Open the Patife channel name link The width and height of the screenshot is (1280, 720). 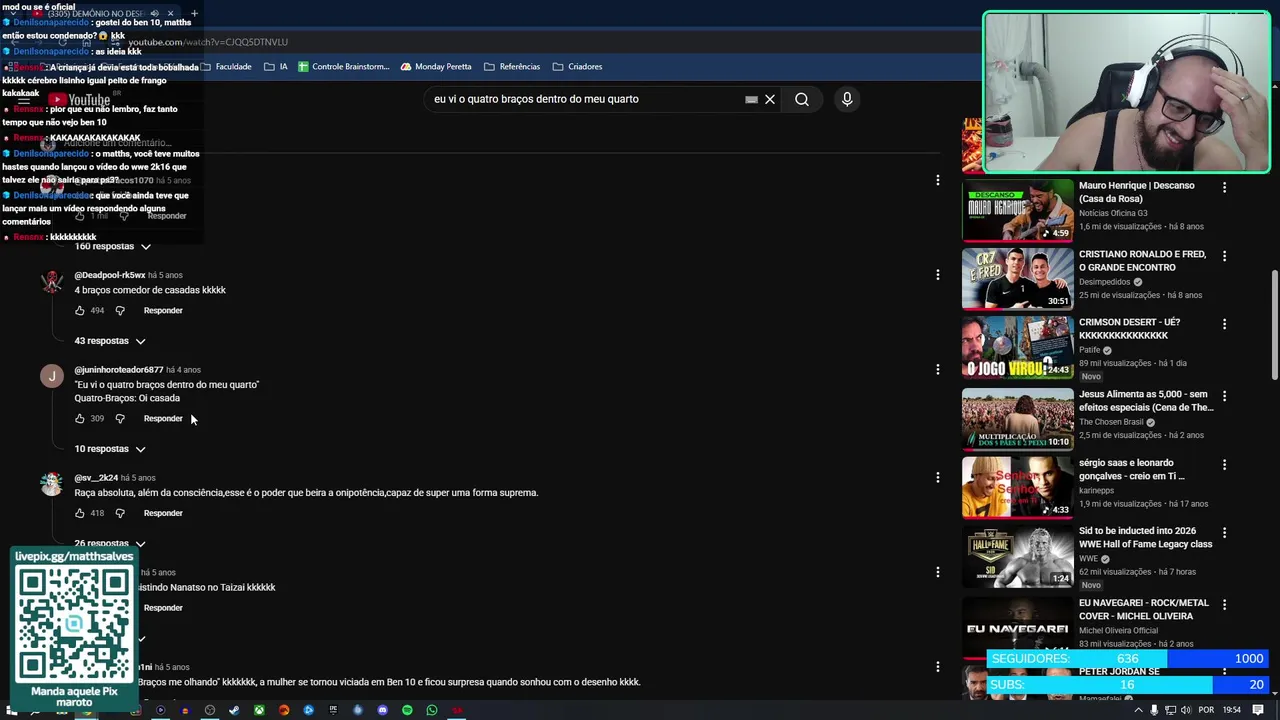1089,350
